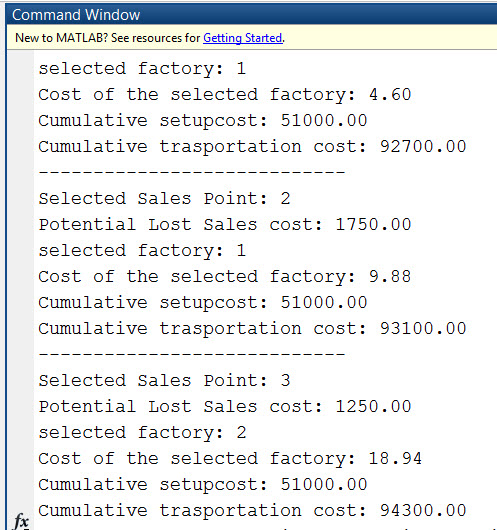Click the transportation cost 93100.00 line
Screen dimensions: 497x530
(252, 329)
